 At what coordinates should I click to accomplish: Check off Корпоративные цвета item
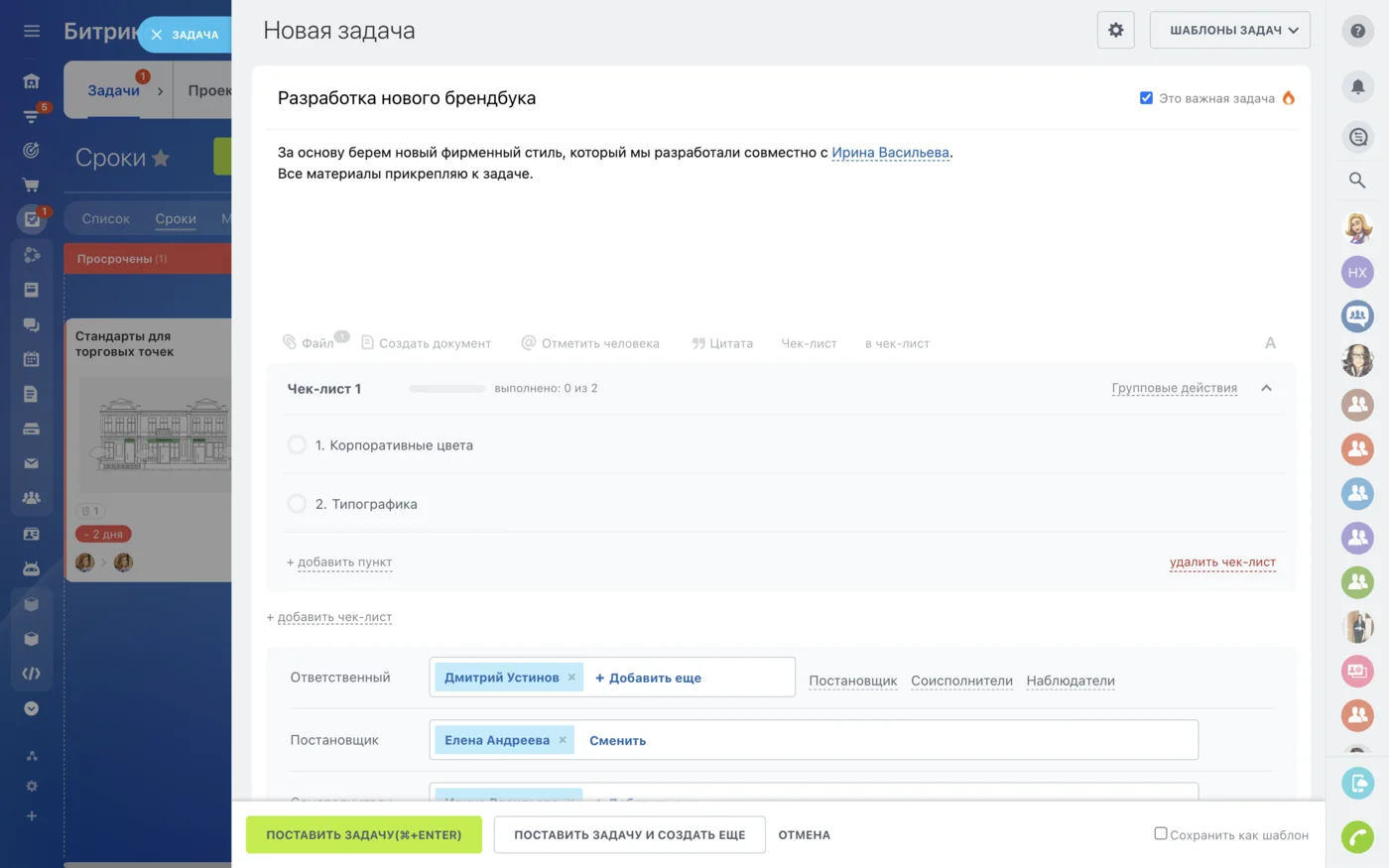point(297,445)
